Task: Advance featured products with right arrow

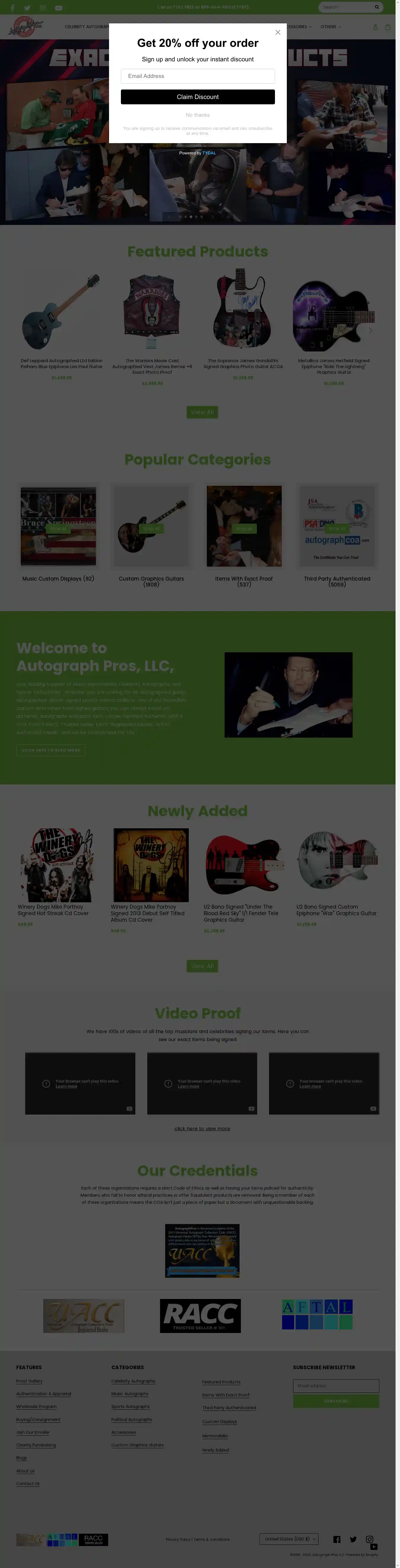Action: [370, 330]
